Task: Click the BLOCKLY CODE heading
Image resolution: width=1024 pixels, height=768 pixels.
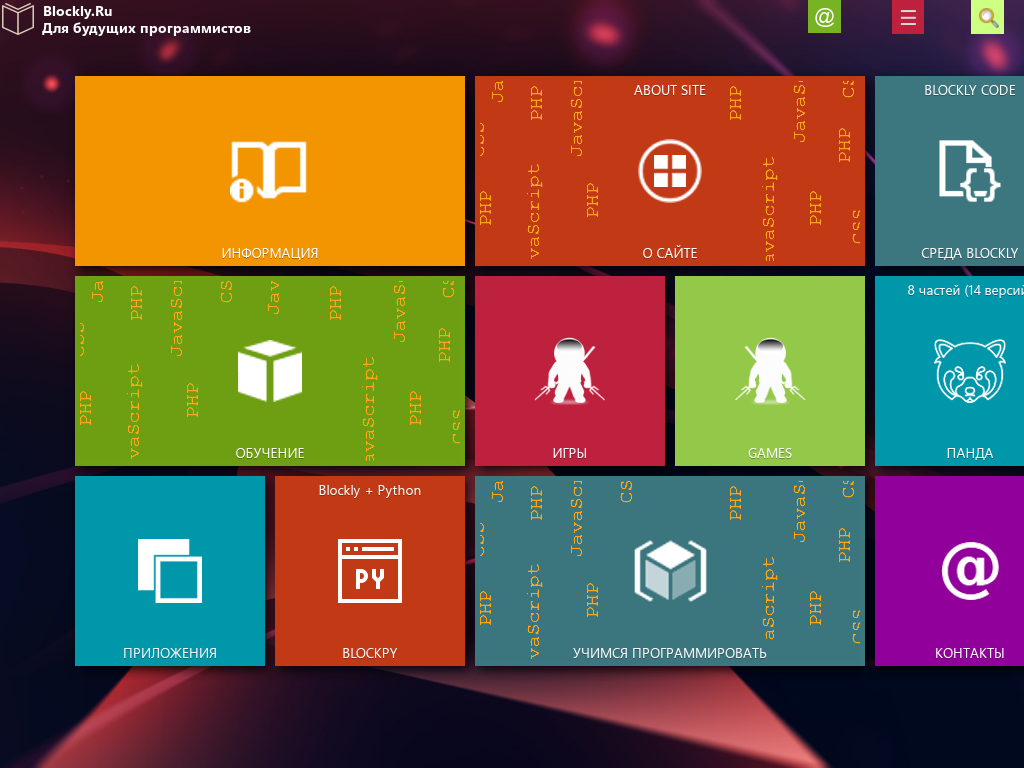Action: point(970,90)
